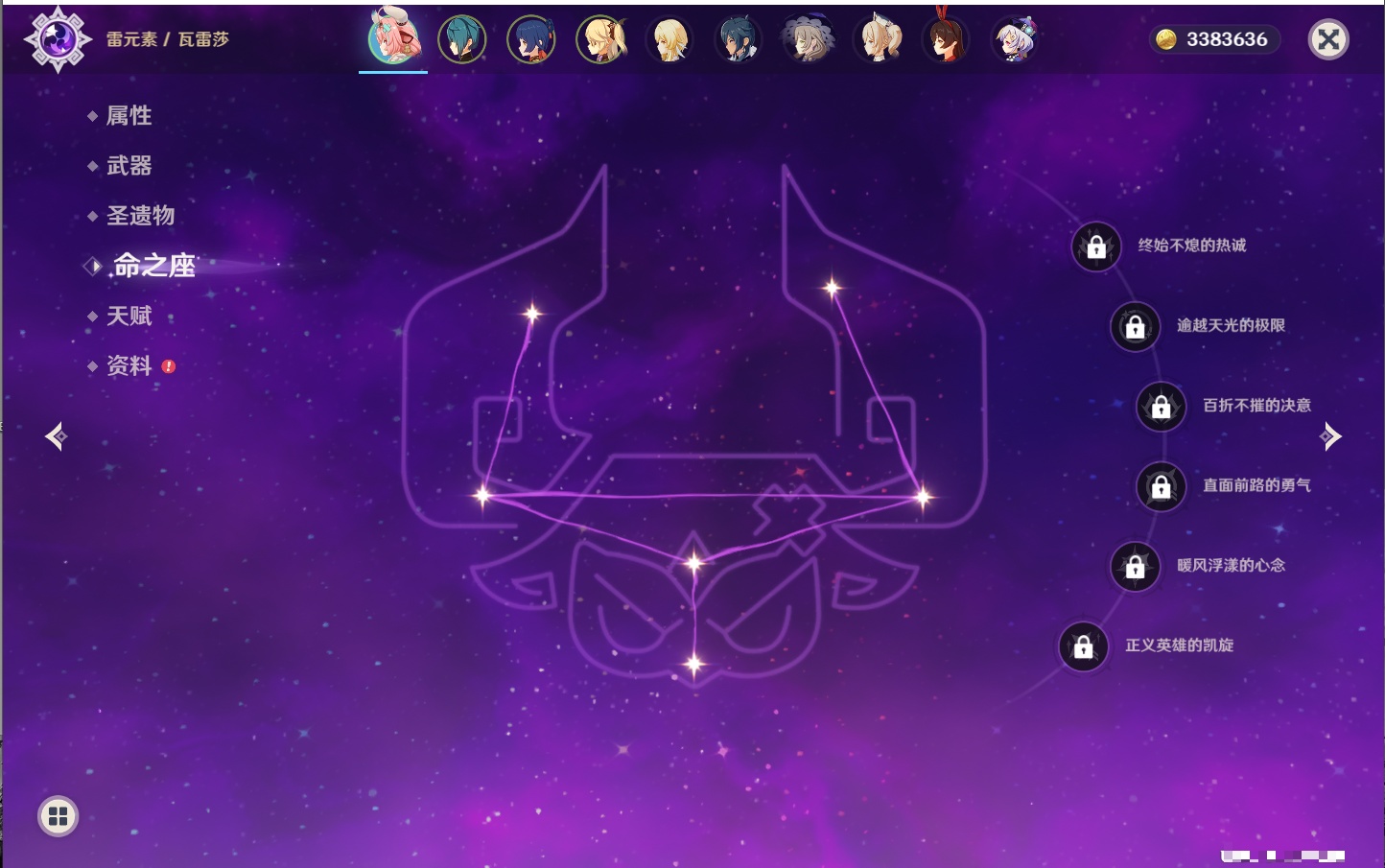This screenshot has width=1385, height=868.
Task: Click the lock icon beside 直面前路的勇气
Action: (1161, 487)
